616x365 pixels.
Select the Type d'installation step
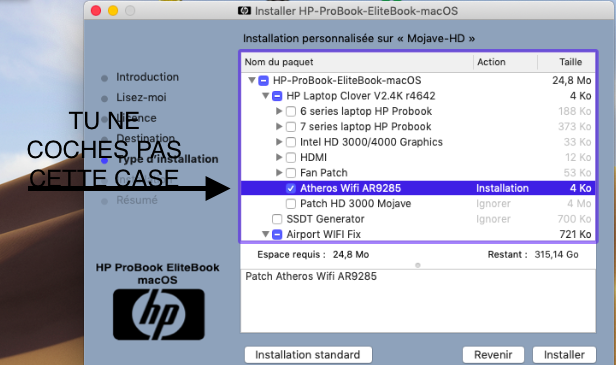(167, 159)
